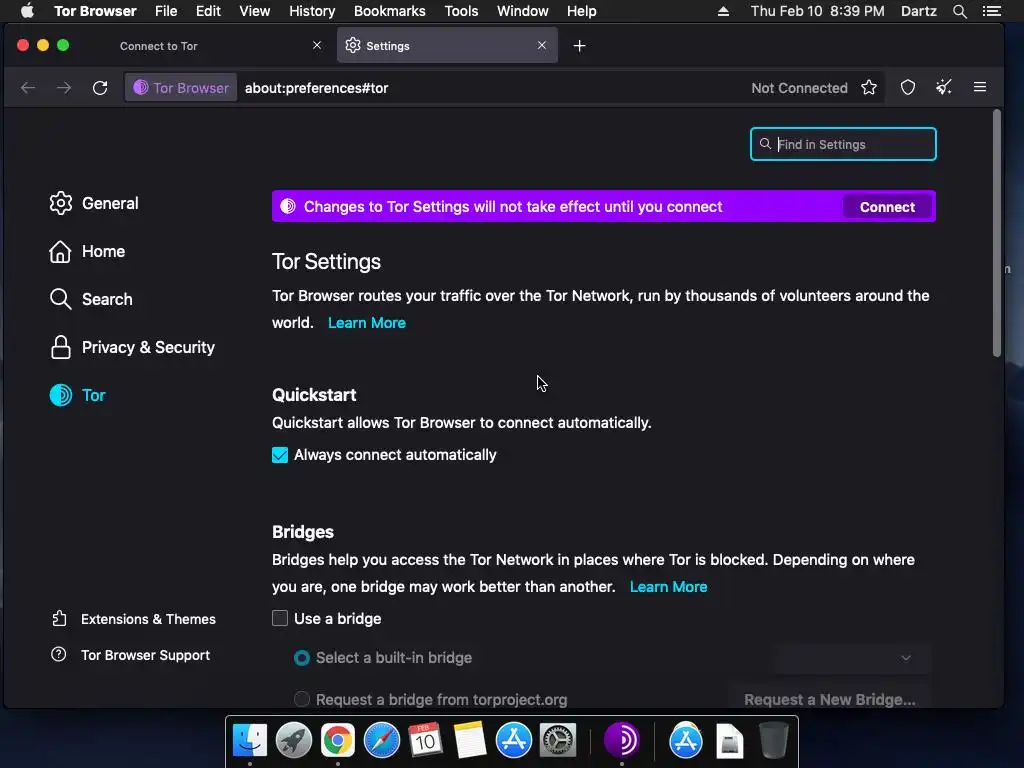
Task: Click the Dartz user name in menu bar
Action: tap(919, 11)
